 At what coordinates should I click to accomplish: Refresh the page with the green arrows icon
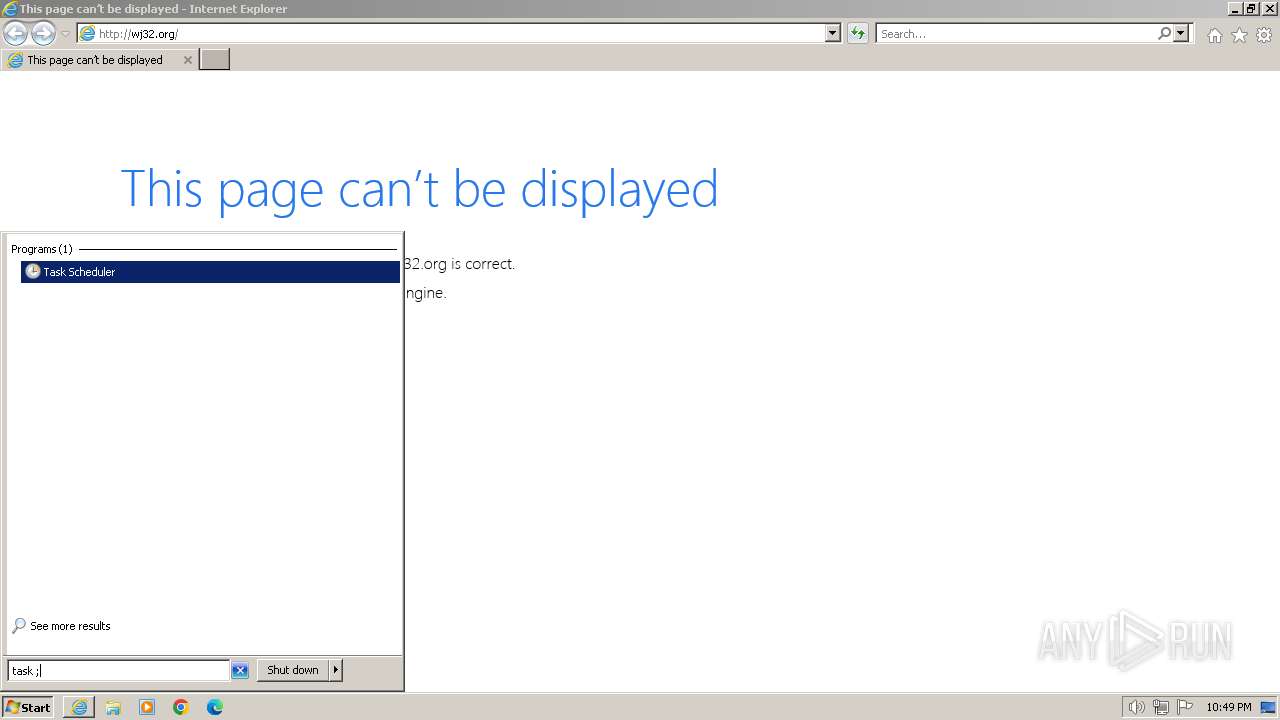pyautogui.click(x=857, y=33)
